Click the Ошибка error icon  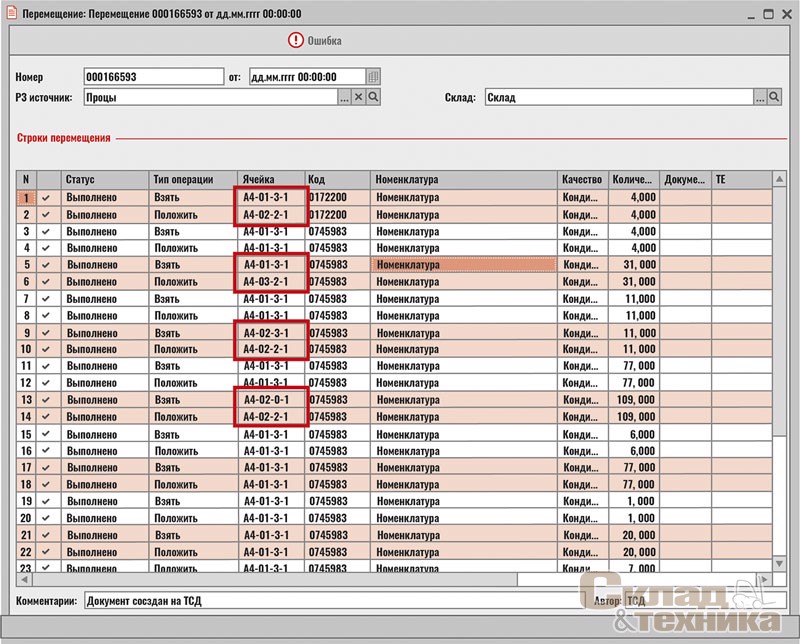[x=295, y=41]
